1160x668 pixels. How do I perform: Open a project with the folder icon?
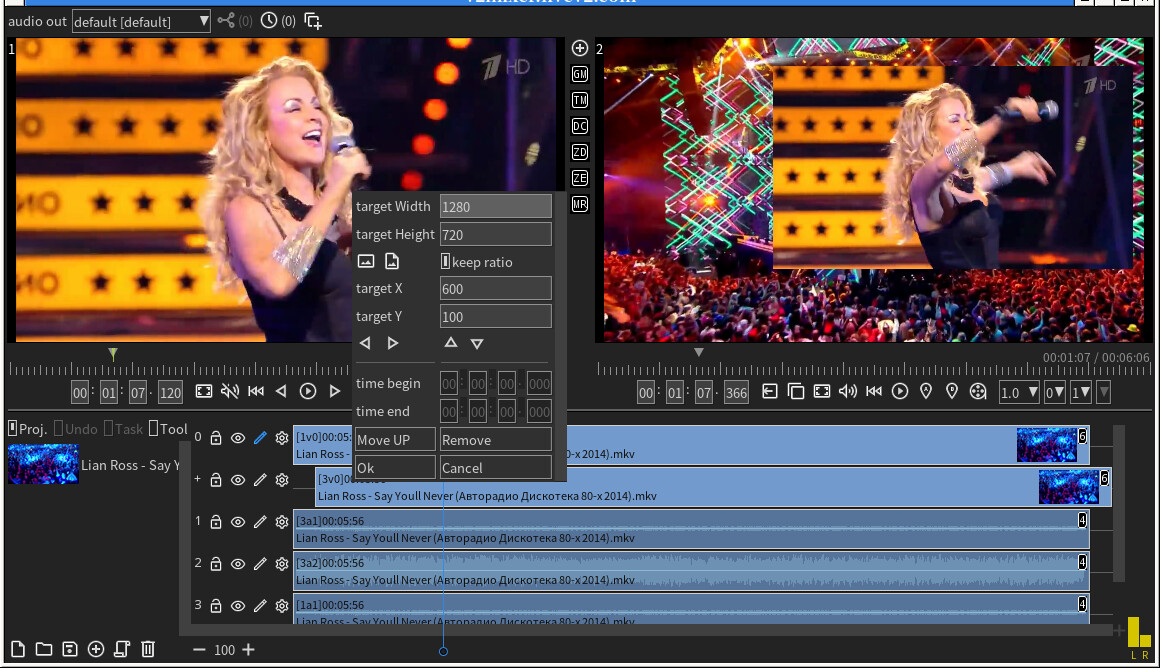[x=42, y=649]
